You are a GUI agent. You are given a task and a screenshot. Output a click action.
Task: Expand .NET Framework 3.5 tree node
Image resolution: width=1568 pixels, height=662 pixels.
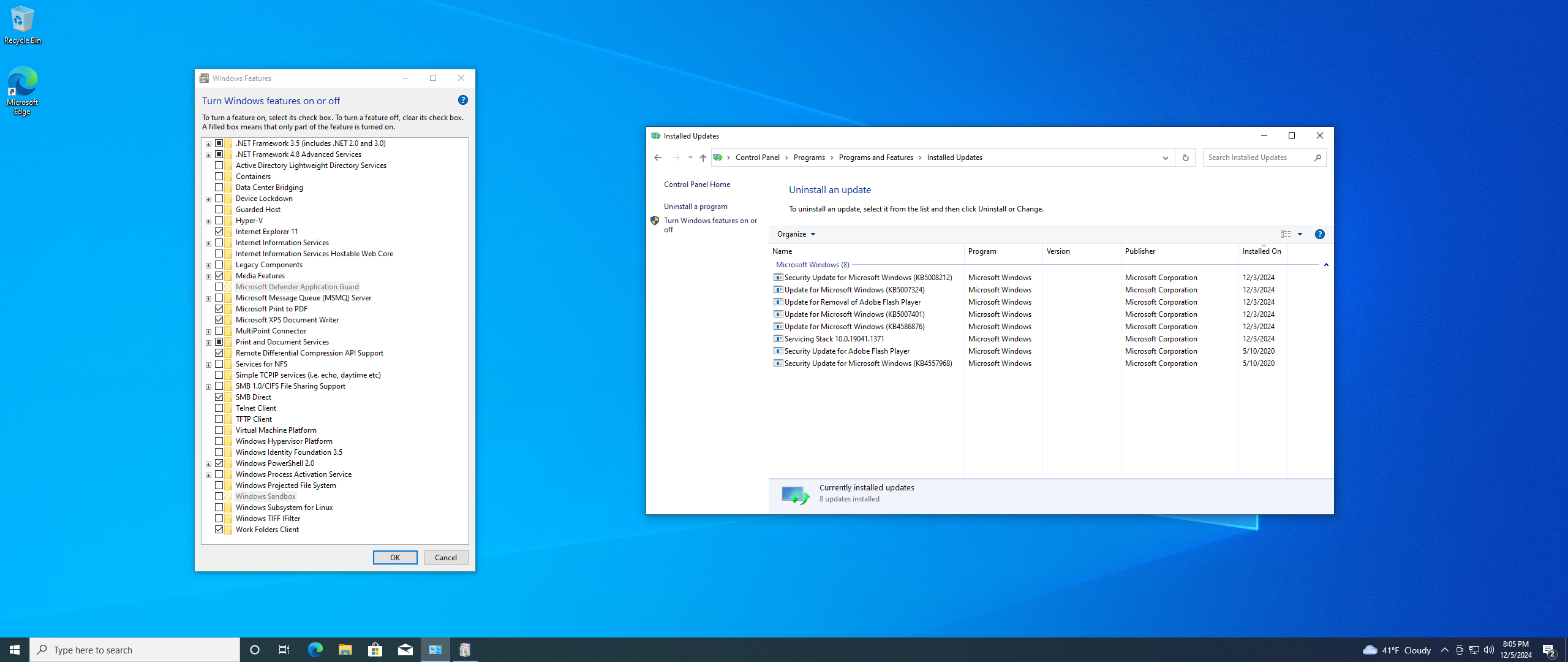(208, 144)
